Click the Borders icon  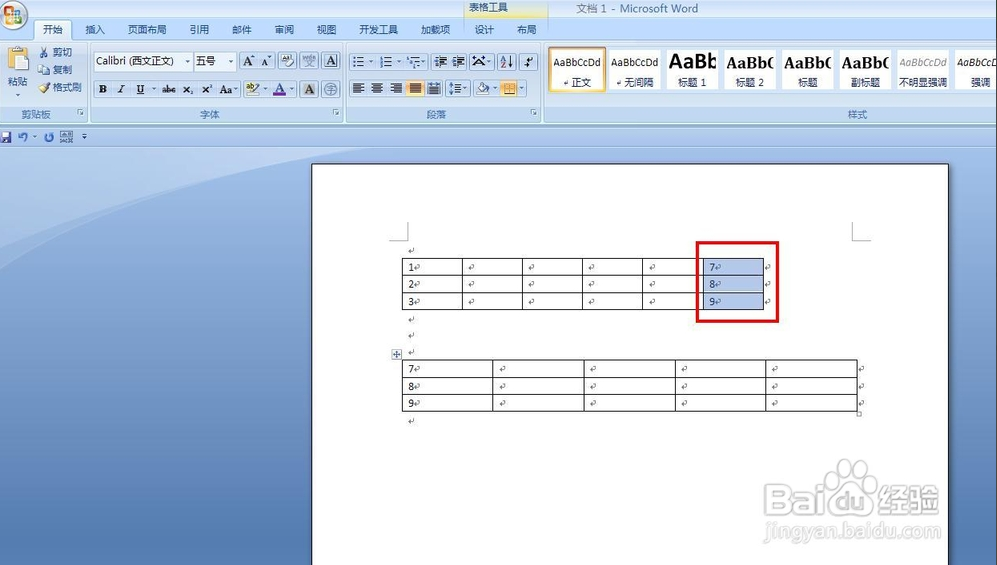pos(509,88)
